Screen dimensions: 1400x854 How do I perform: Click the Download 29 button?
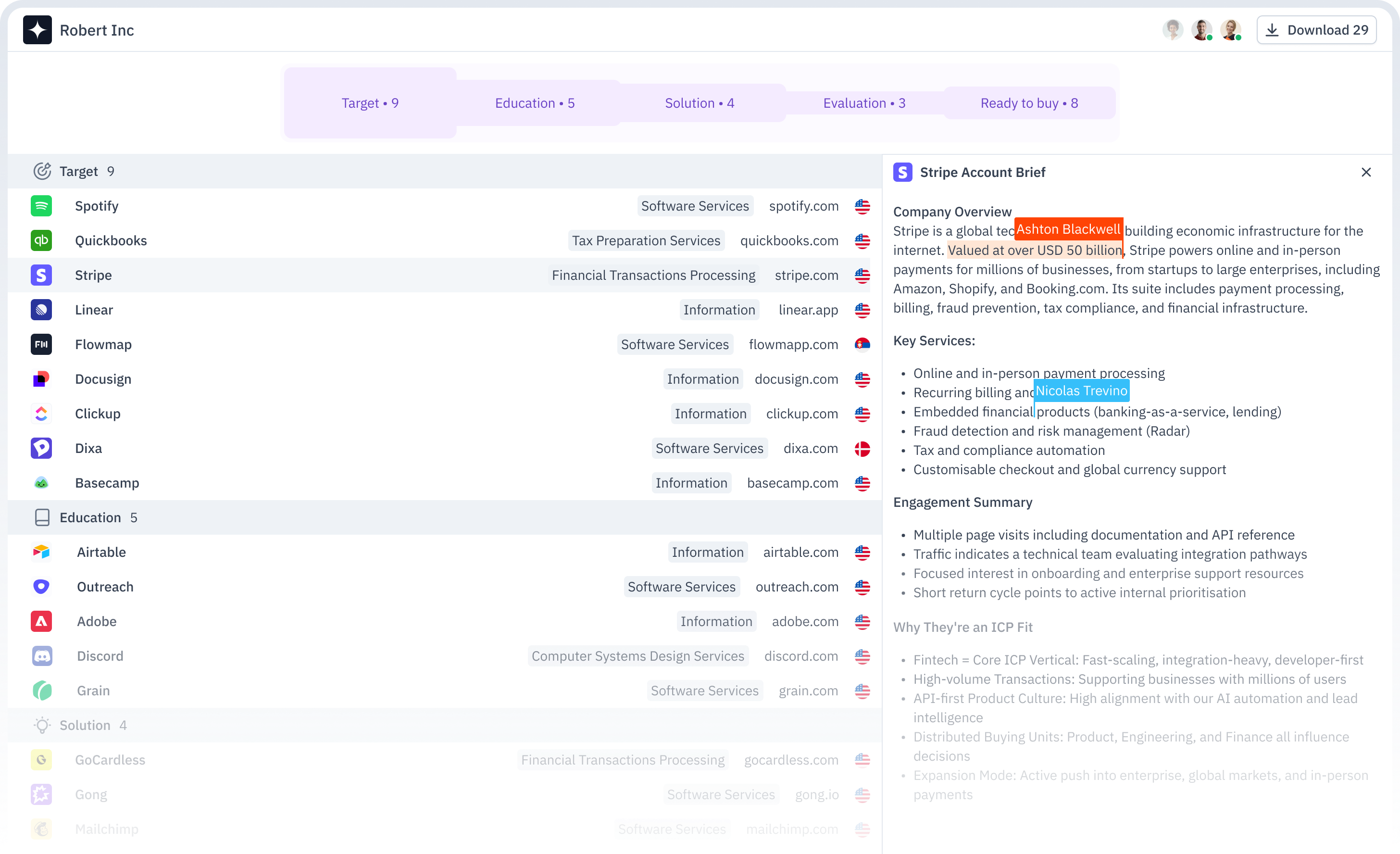pyautogui.click(x=1316, y=29)
